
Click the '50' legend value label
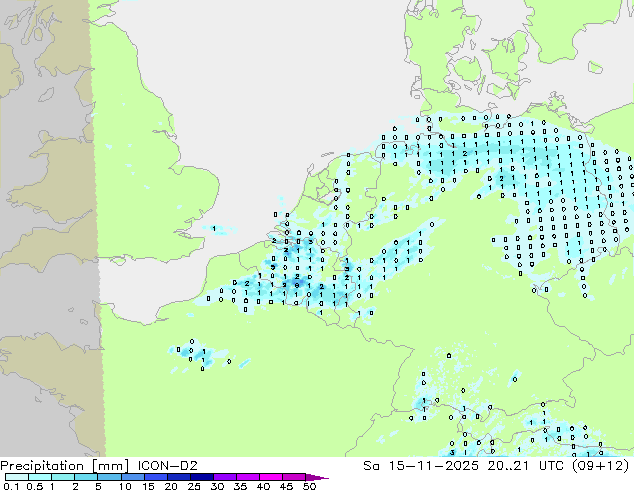309,486
